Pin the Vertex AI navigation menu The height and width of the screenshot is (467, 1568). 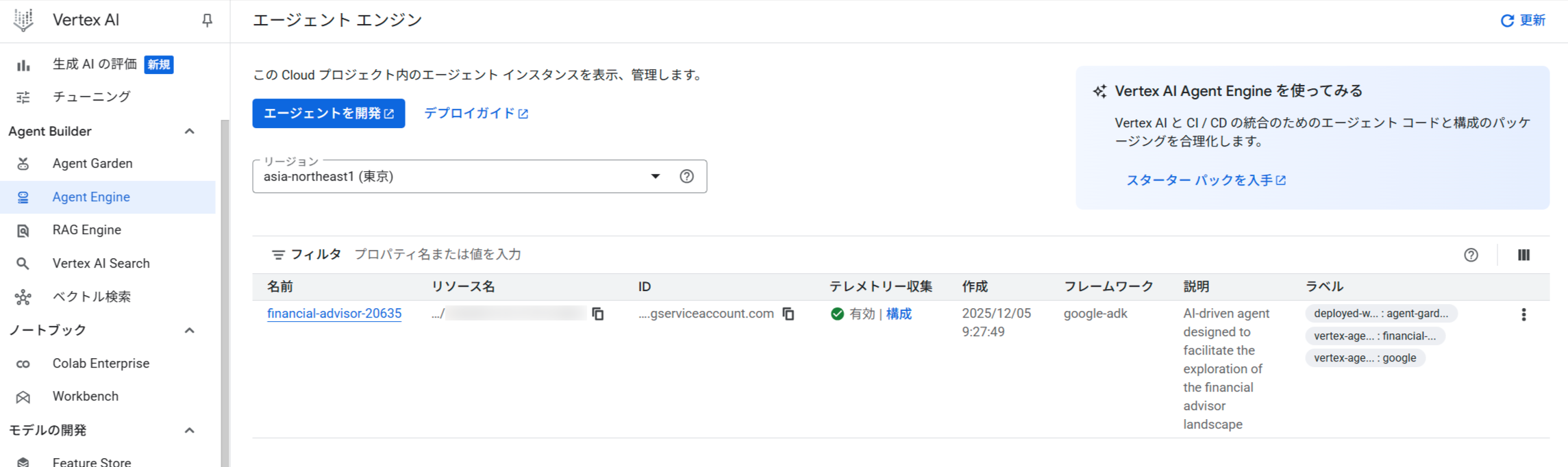207,21
